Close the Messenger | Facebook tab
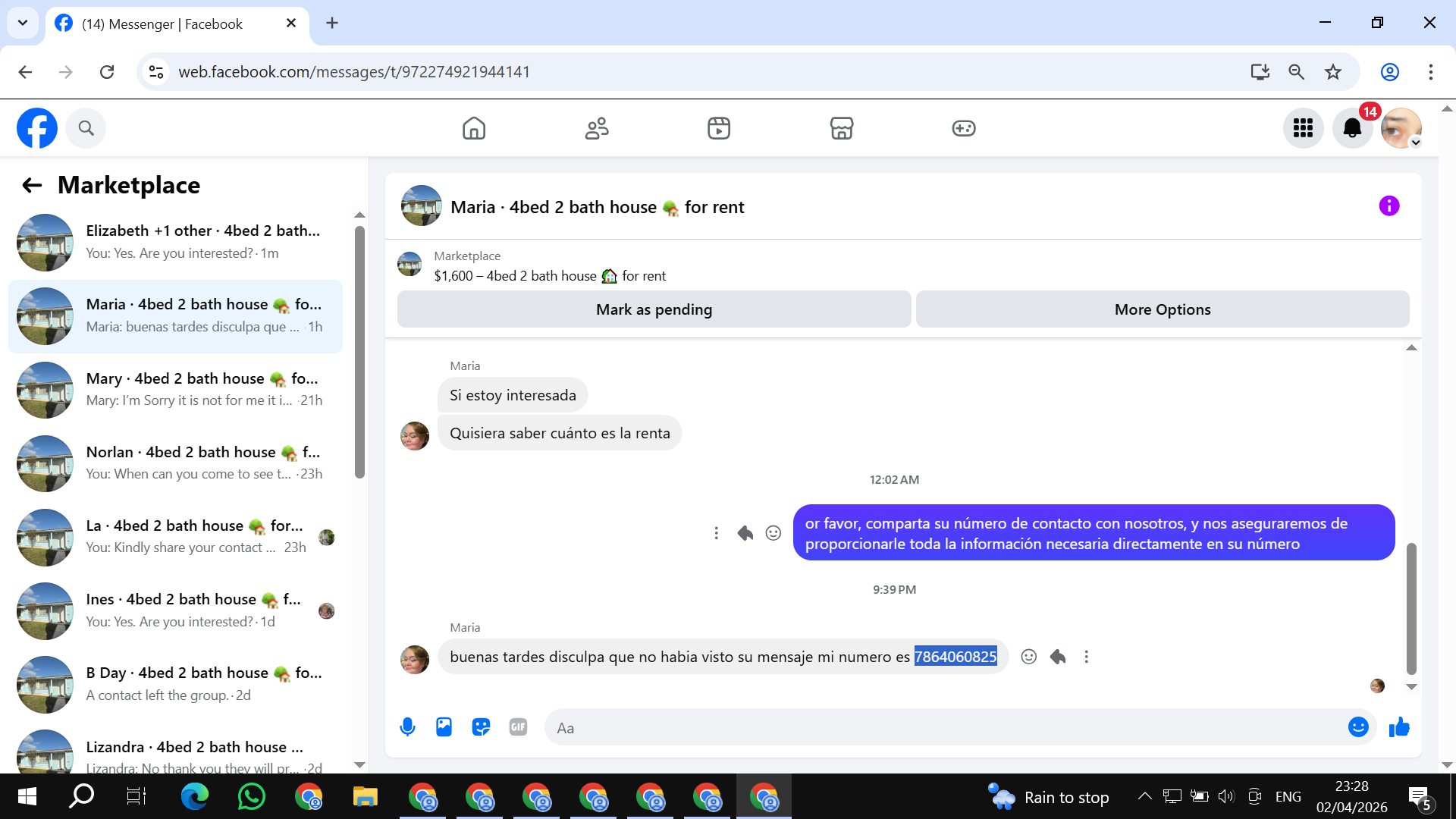 coord(291,24)
